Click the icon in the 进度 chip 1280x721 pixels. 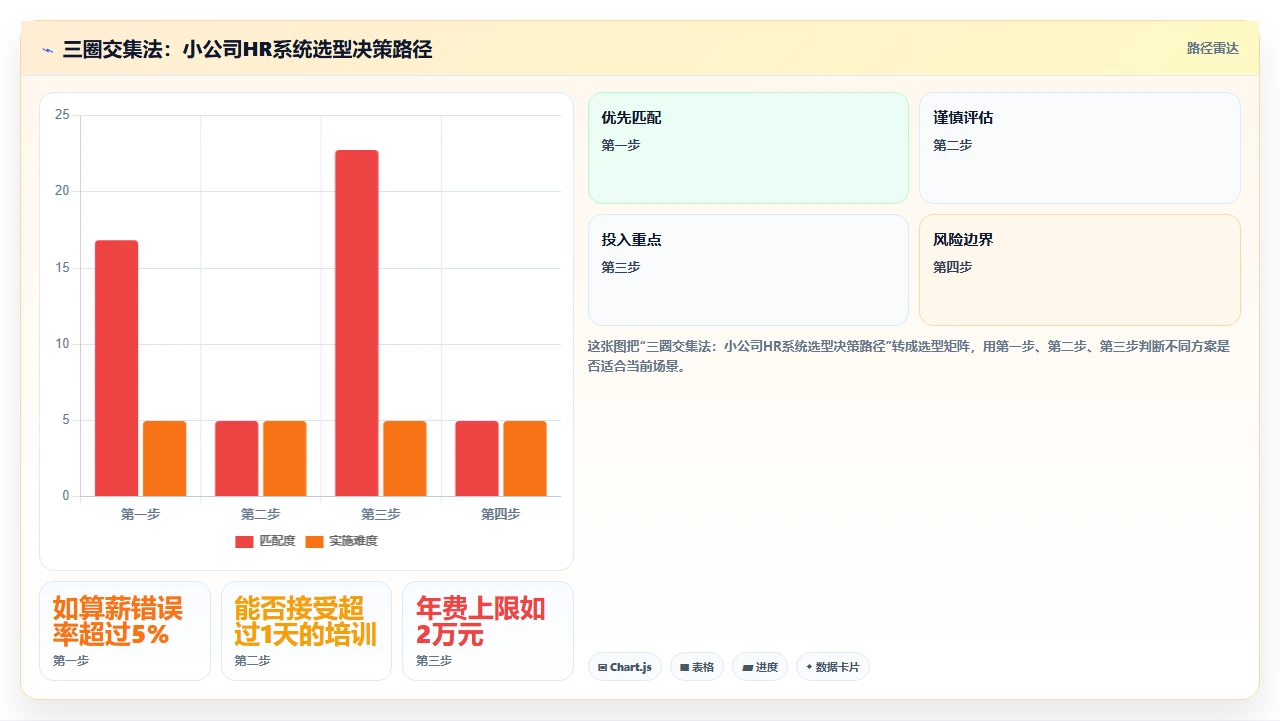(747, 667)
